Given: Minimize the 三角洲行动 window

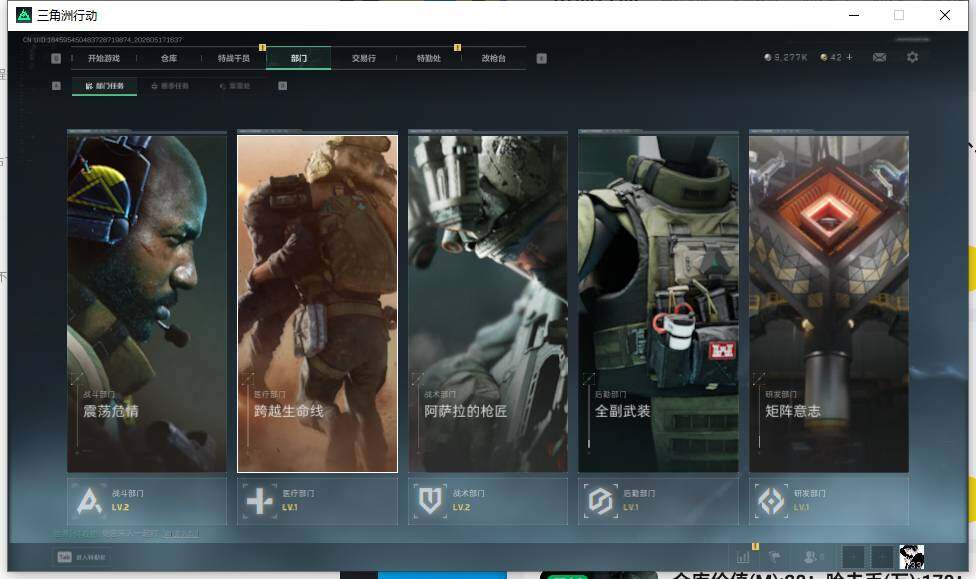Looking at the screenshot, I should 854,15.
